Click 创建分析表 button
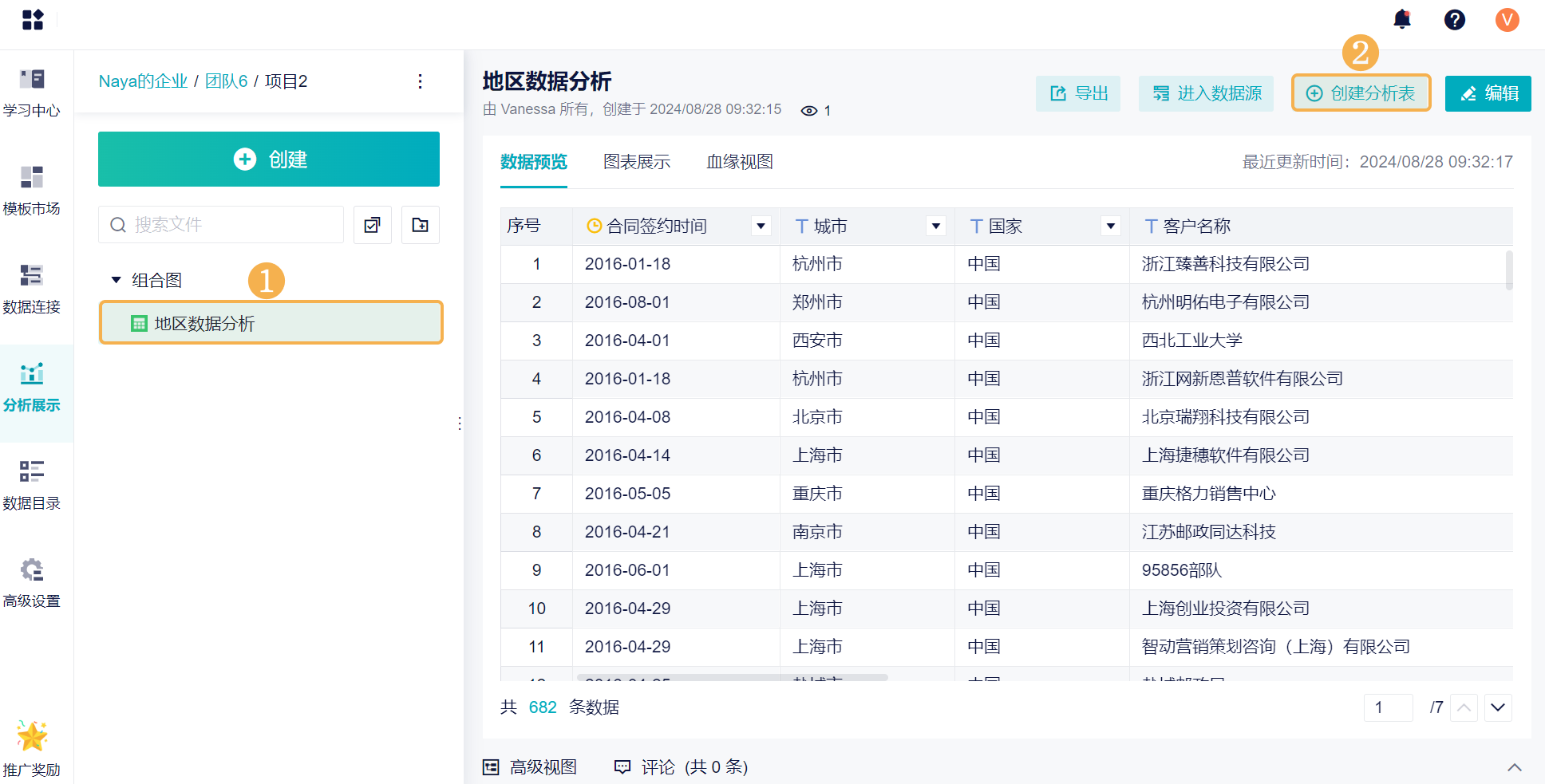The image size is (1545, 784). pyautogui.click(x=1361, y=93)
